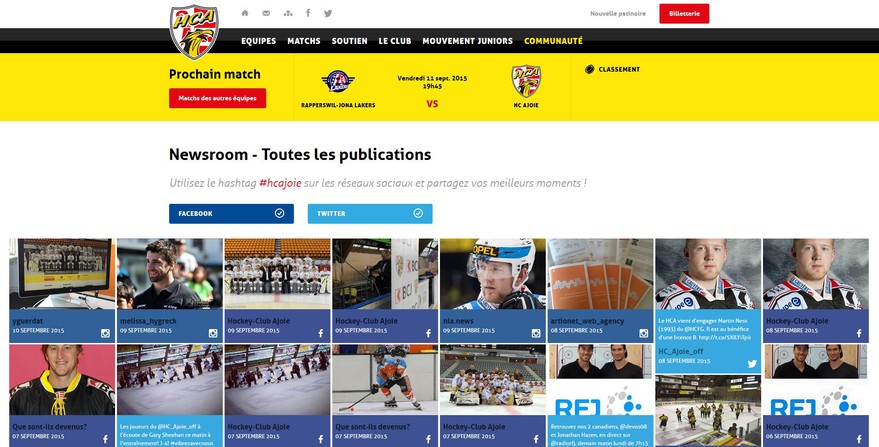Click Instagram icon on yguerdat post
Image resolution: width=879 pixels, height=447 pixels.
pos(105,333)
